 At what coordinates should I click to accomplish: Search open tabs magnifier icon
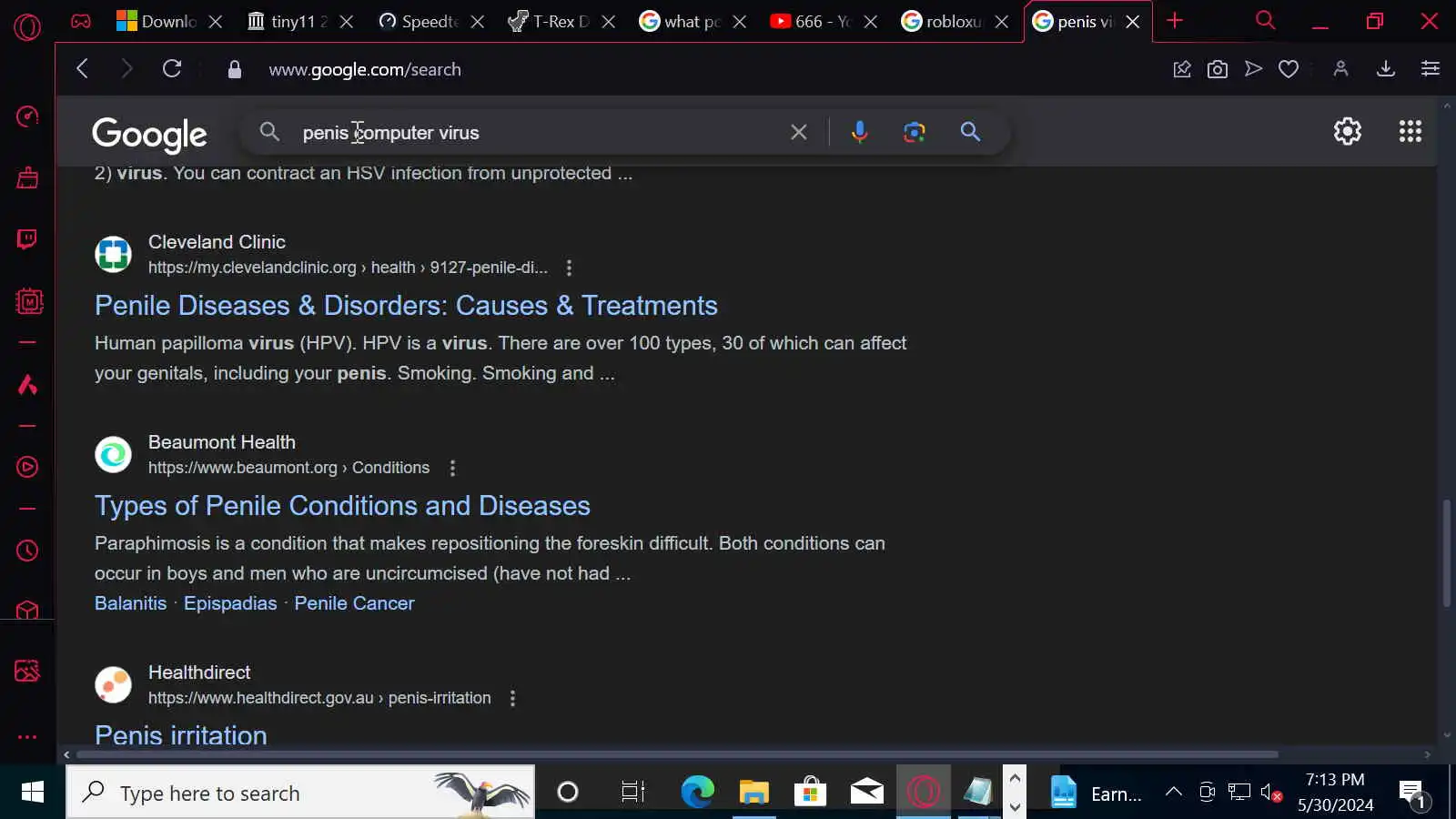point(1265,20)
